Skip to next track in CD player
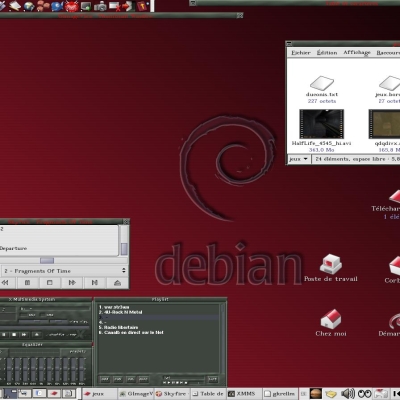 coord(95,283)
